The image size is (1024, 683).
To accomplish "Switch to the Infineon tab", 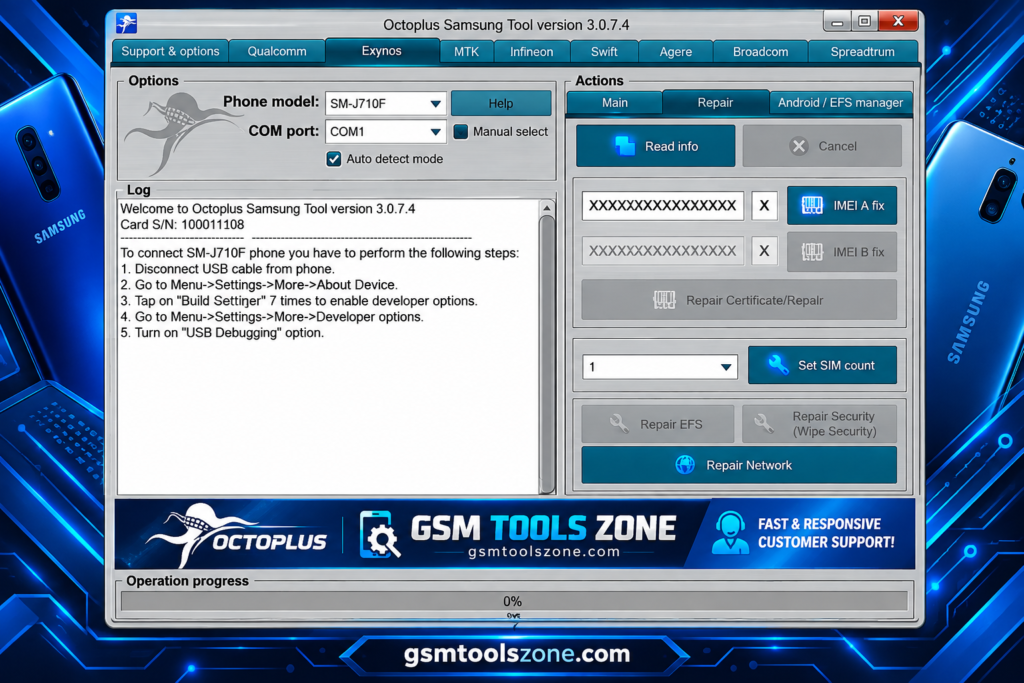I will (x=532, y=52).
